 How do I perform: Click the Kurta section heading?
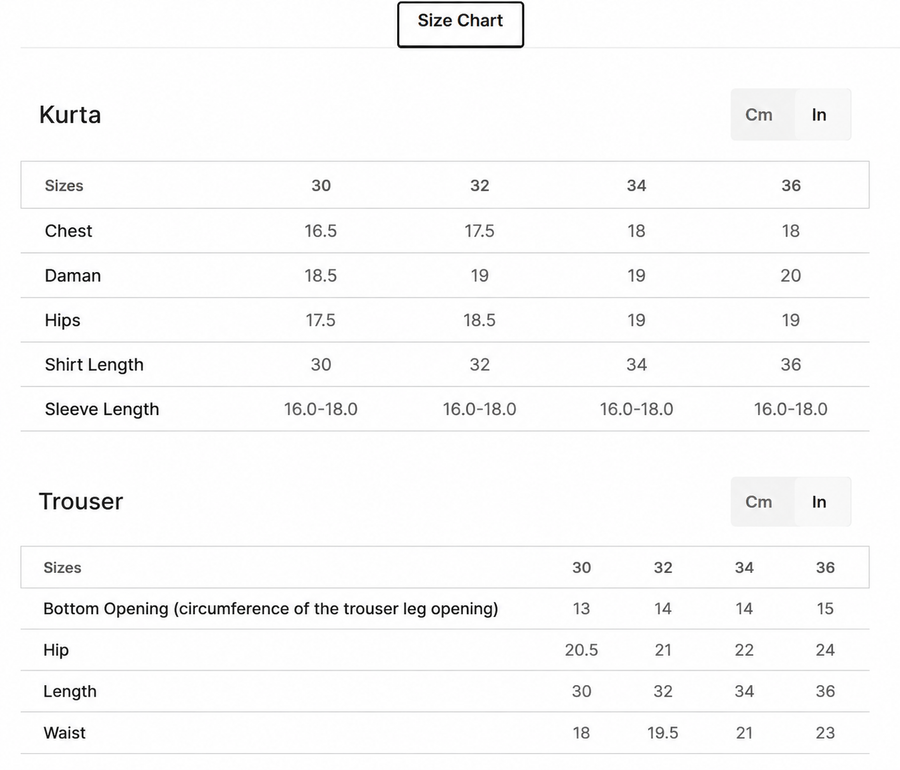[70, 115]
